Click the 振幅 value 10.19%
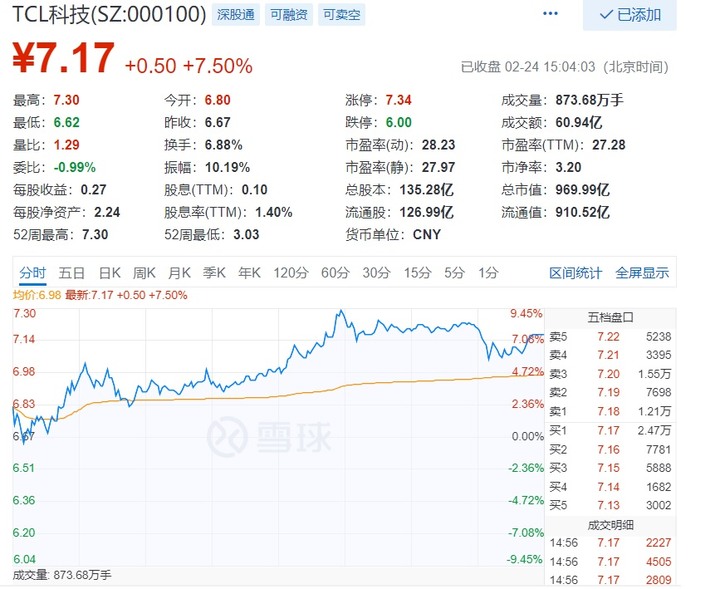The image size is (720, 589). (227, 168)
